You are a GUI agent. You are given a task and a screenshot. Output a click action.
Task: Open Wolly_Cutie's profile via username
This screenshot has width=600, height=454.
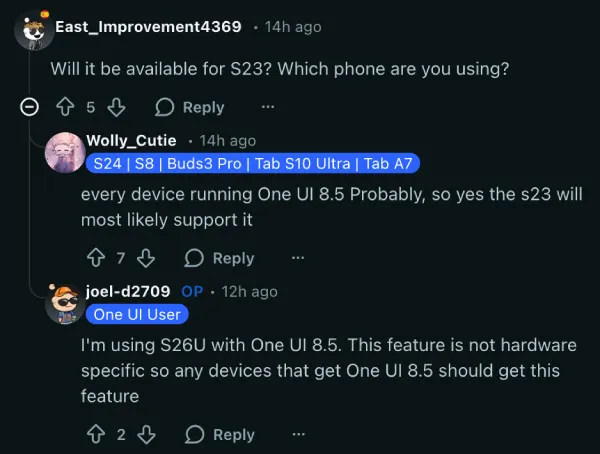coord(131,140)
